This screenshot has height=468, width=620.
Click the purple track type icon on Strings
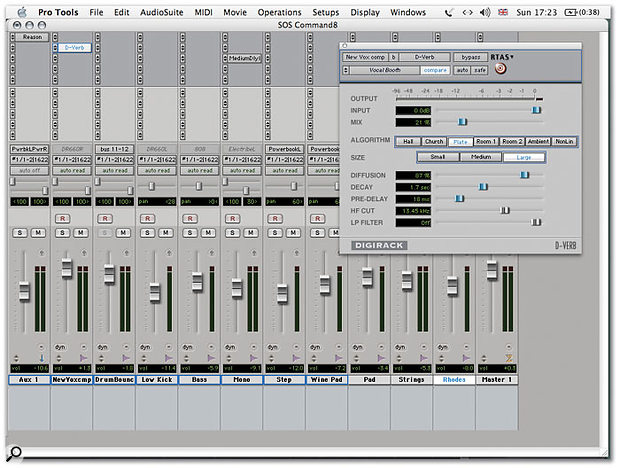424,358
